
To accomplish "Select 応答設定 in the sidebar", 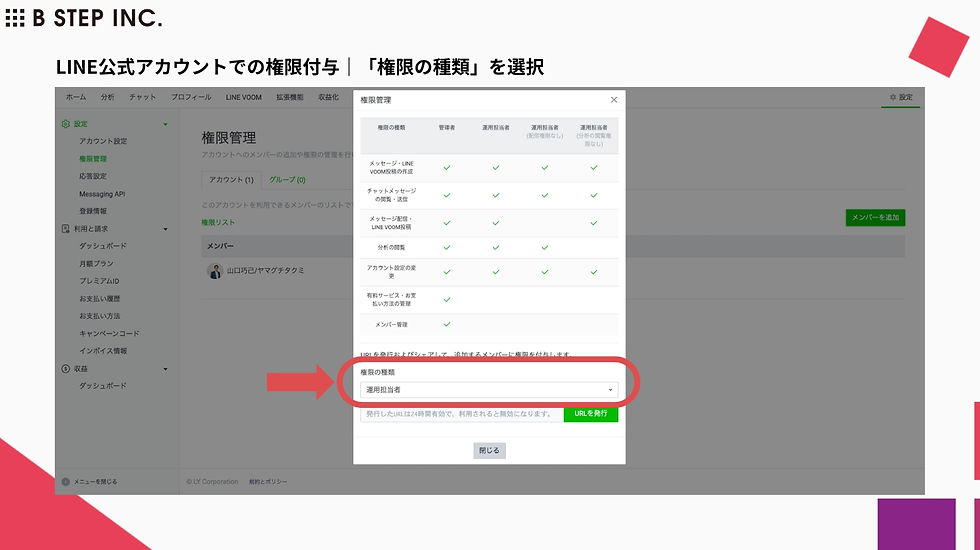I will coord(92,176).
